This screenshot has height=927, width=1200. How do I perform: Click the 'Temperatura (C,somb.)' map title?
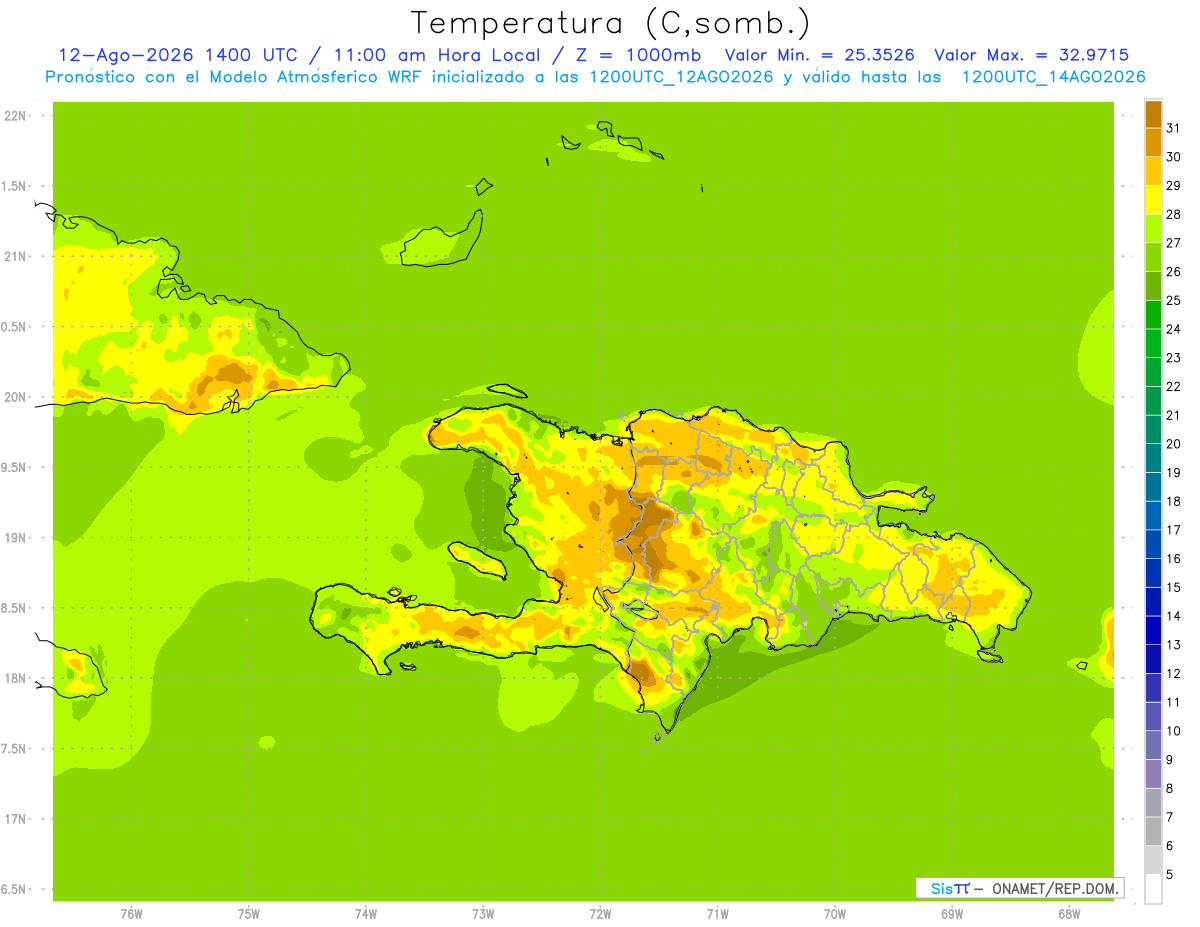611,23
